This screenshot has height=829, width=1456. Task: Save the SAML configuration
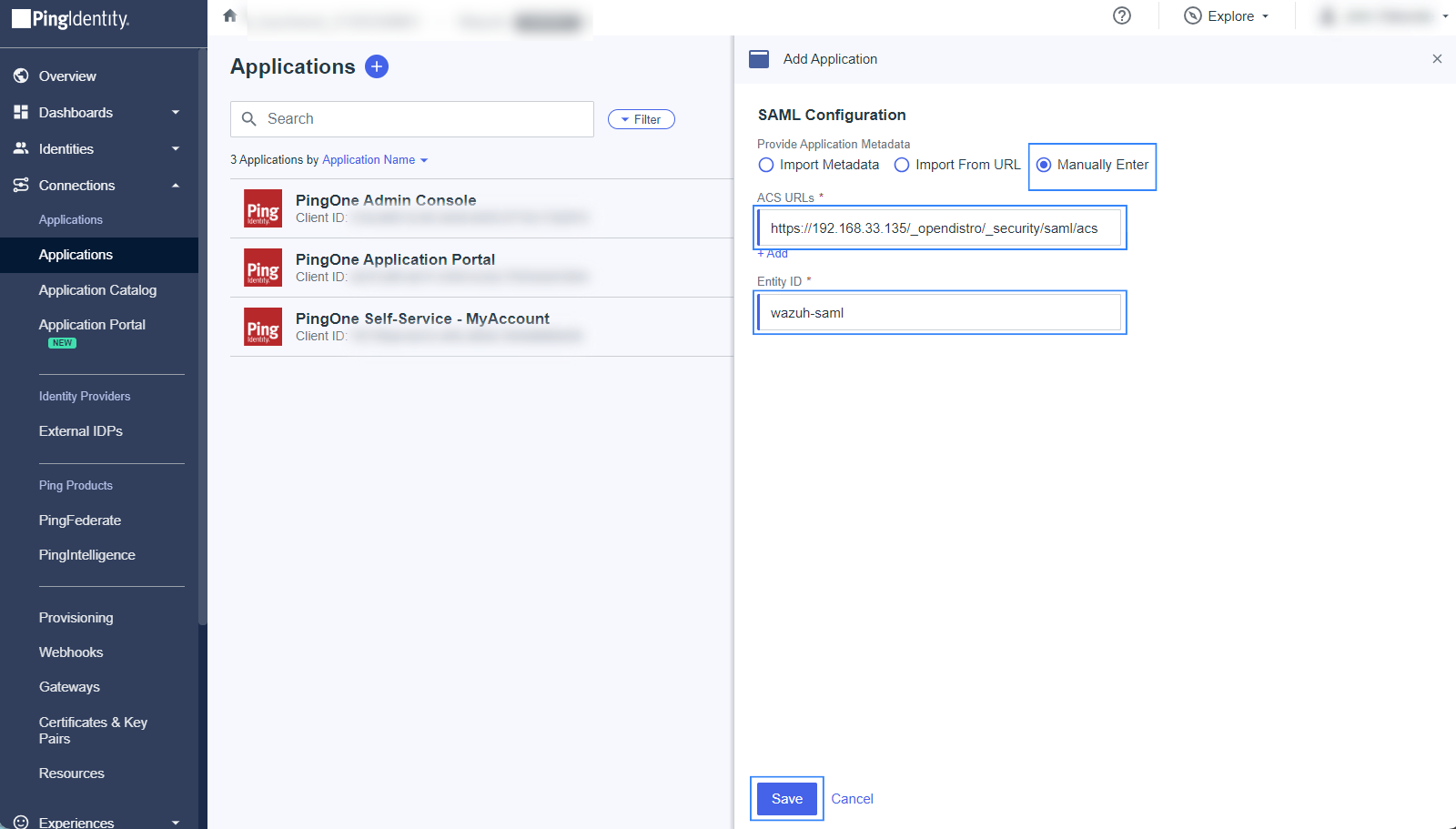pyautogui.click(x=787, y=799)
